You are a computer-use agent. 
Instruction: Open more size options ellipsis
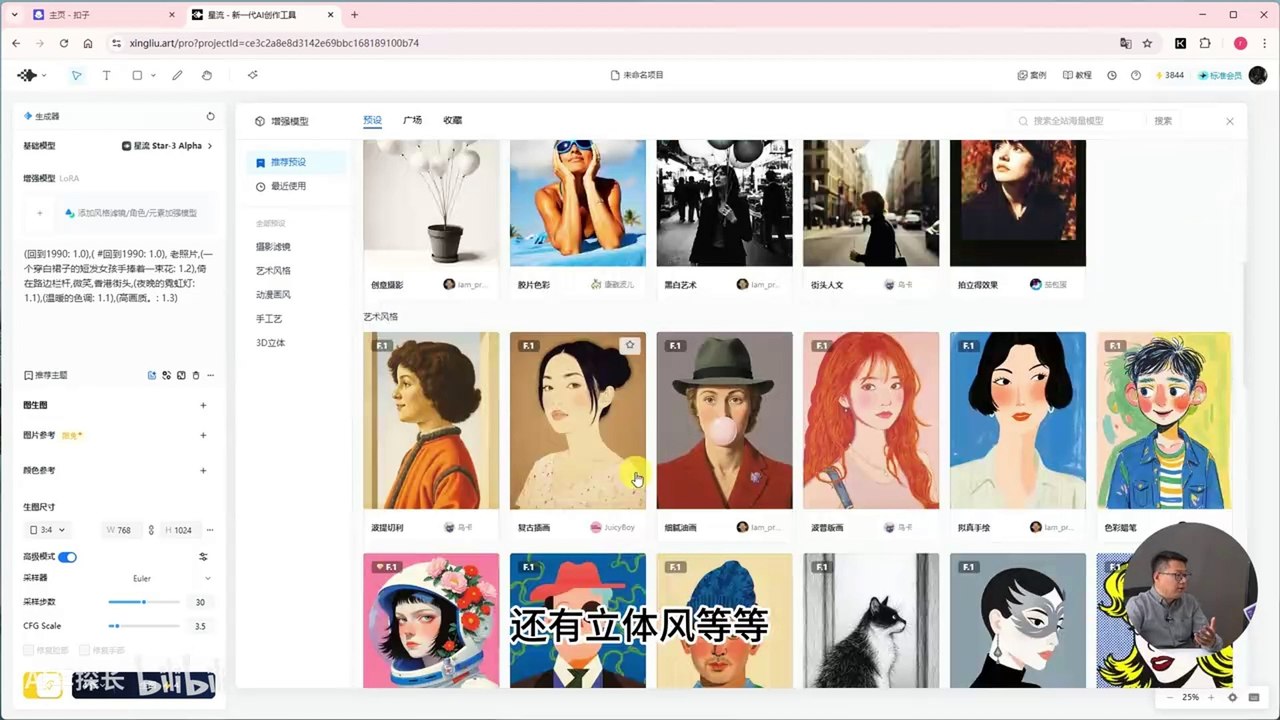coord(210,530)
